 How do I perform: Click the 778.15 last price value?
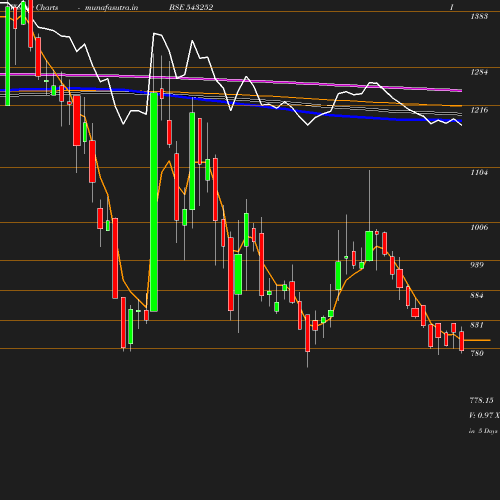[x=482, y=400]
